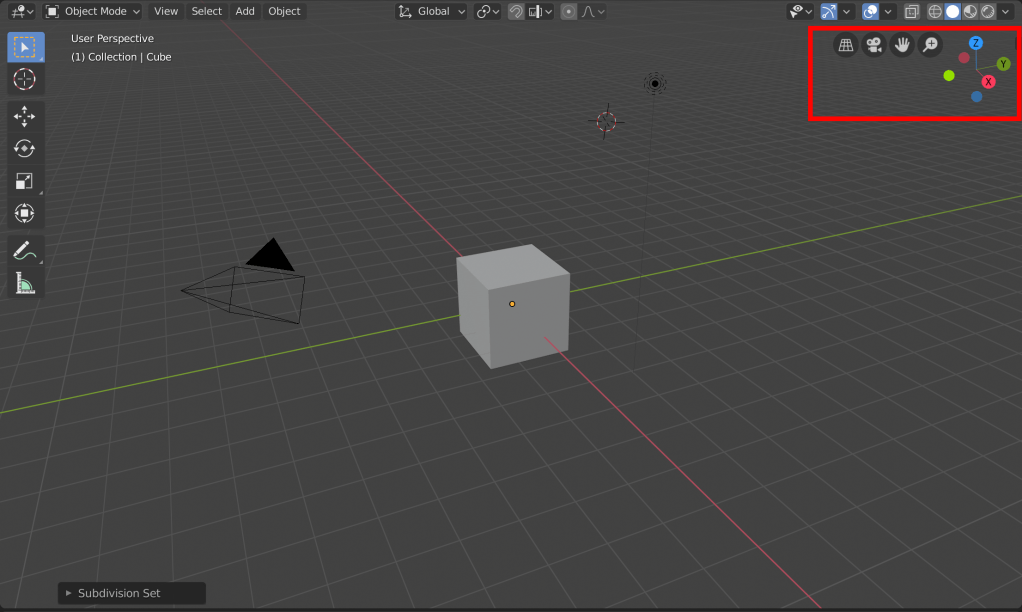Switch to rendered viewport shading
The height and width of the screenshot is (612, 1022).
[987, 12]
